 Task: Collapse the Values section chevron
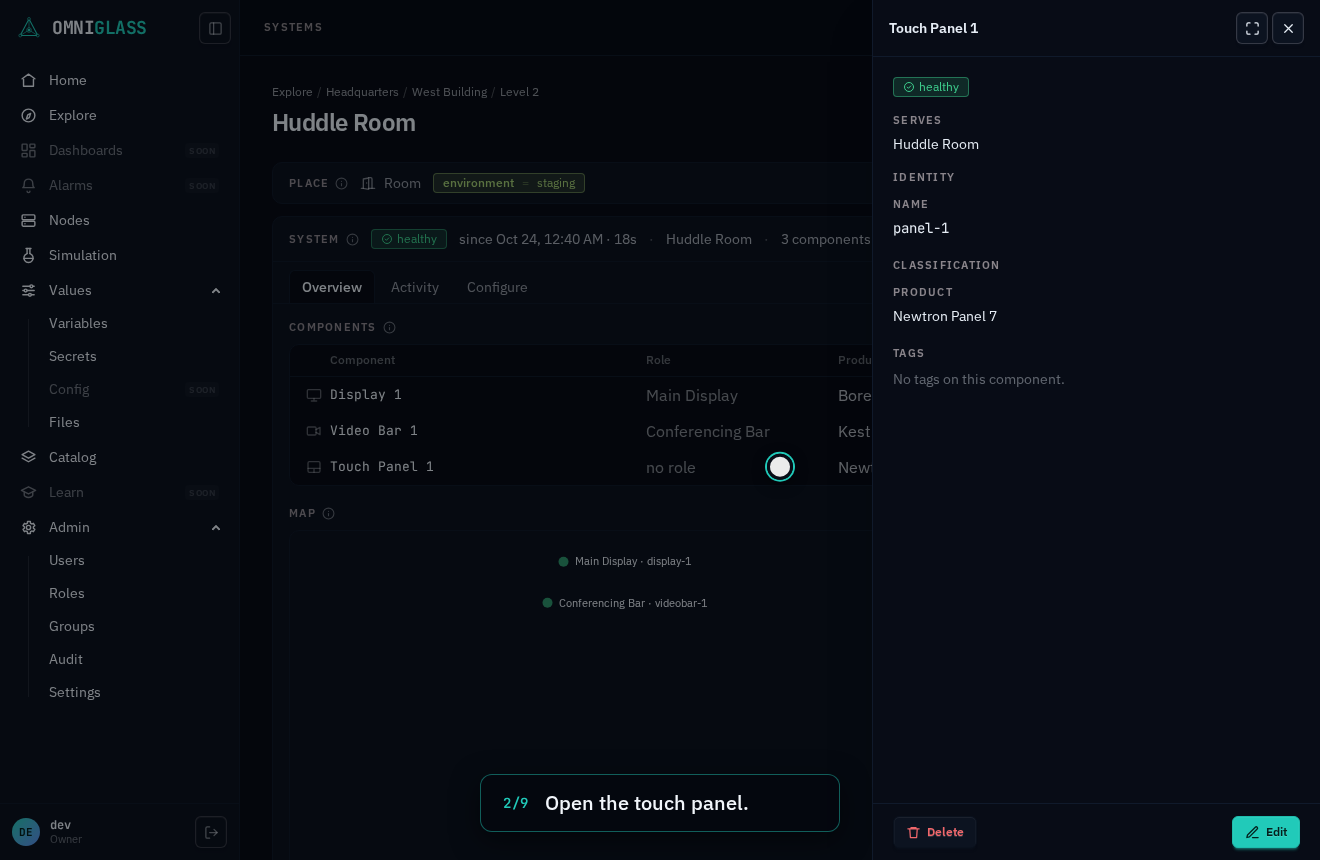(x=216, y=290)
